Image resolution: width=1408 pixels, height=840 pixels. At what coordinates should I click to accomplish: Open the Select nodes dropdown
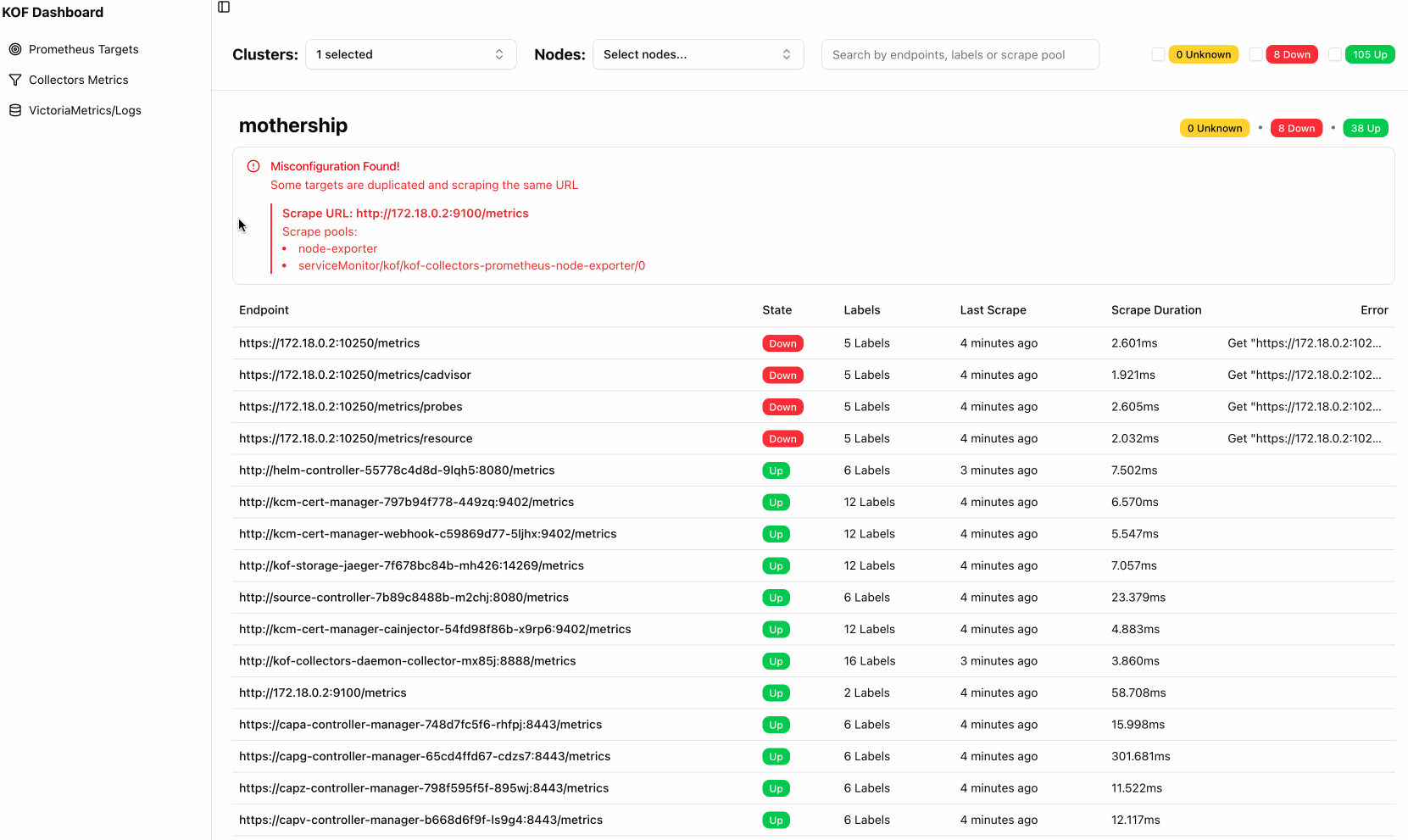coord(698,53)
